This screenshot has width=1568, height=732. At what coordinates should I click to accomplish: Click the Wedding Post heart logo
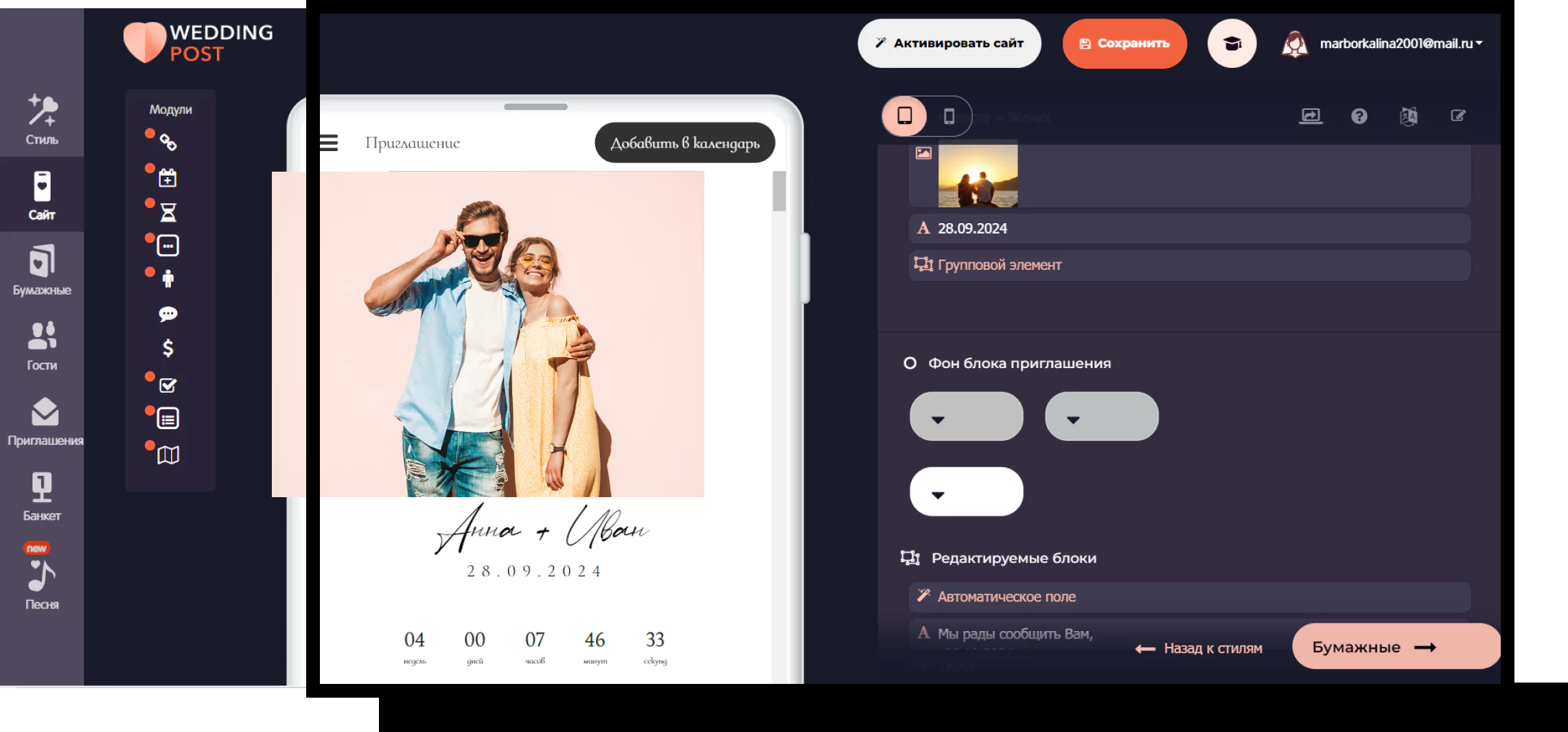coord(145,43)
